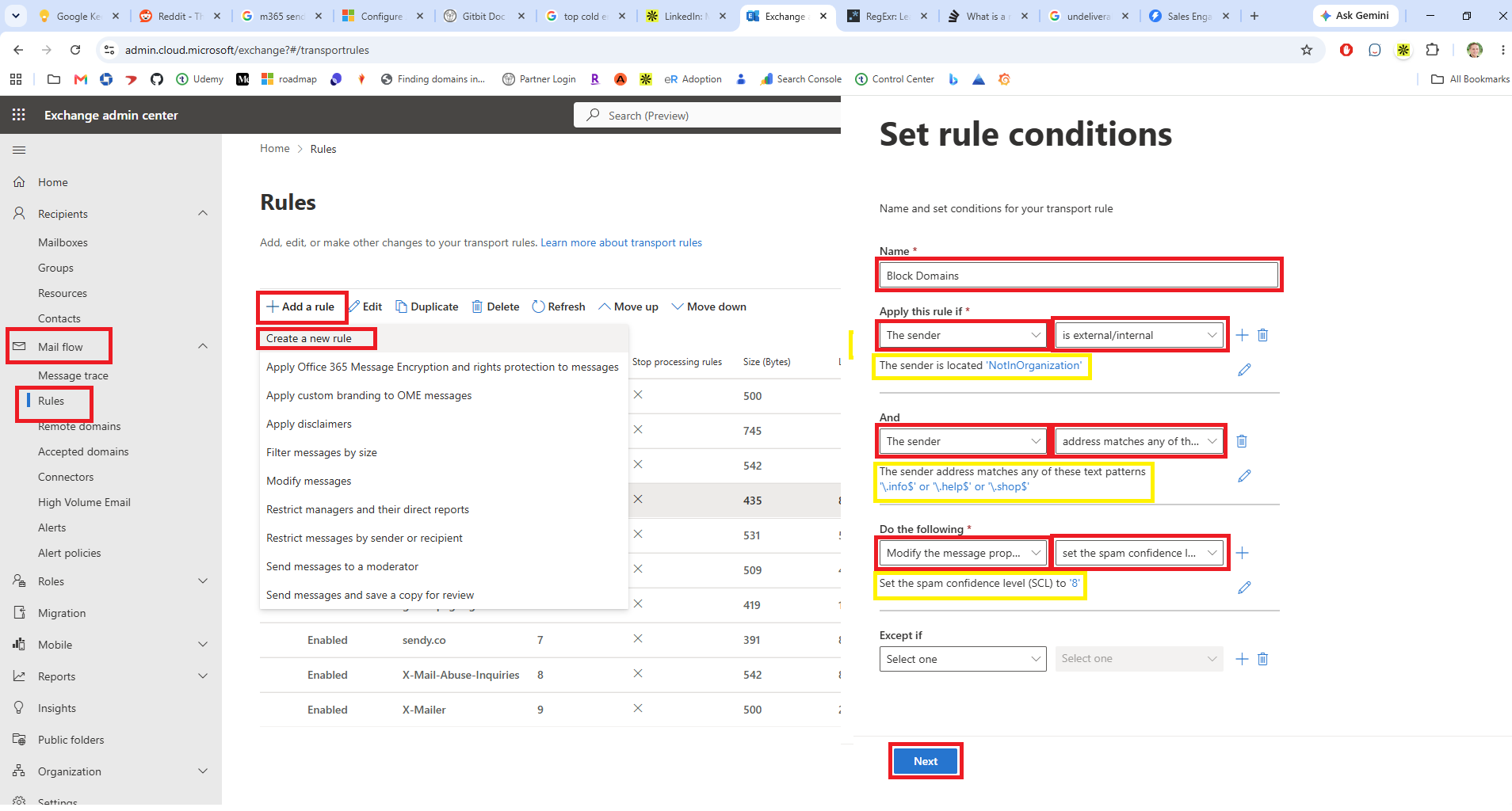Click 'Move down' toolbar button
Image resolution: width=1512 pixels, height=811 pixels.
tap(709, 307)
